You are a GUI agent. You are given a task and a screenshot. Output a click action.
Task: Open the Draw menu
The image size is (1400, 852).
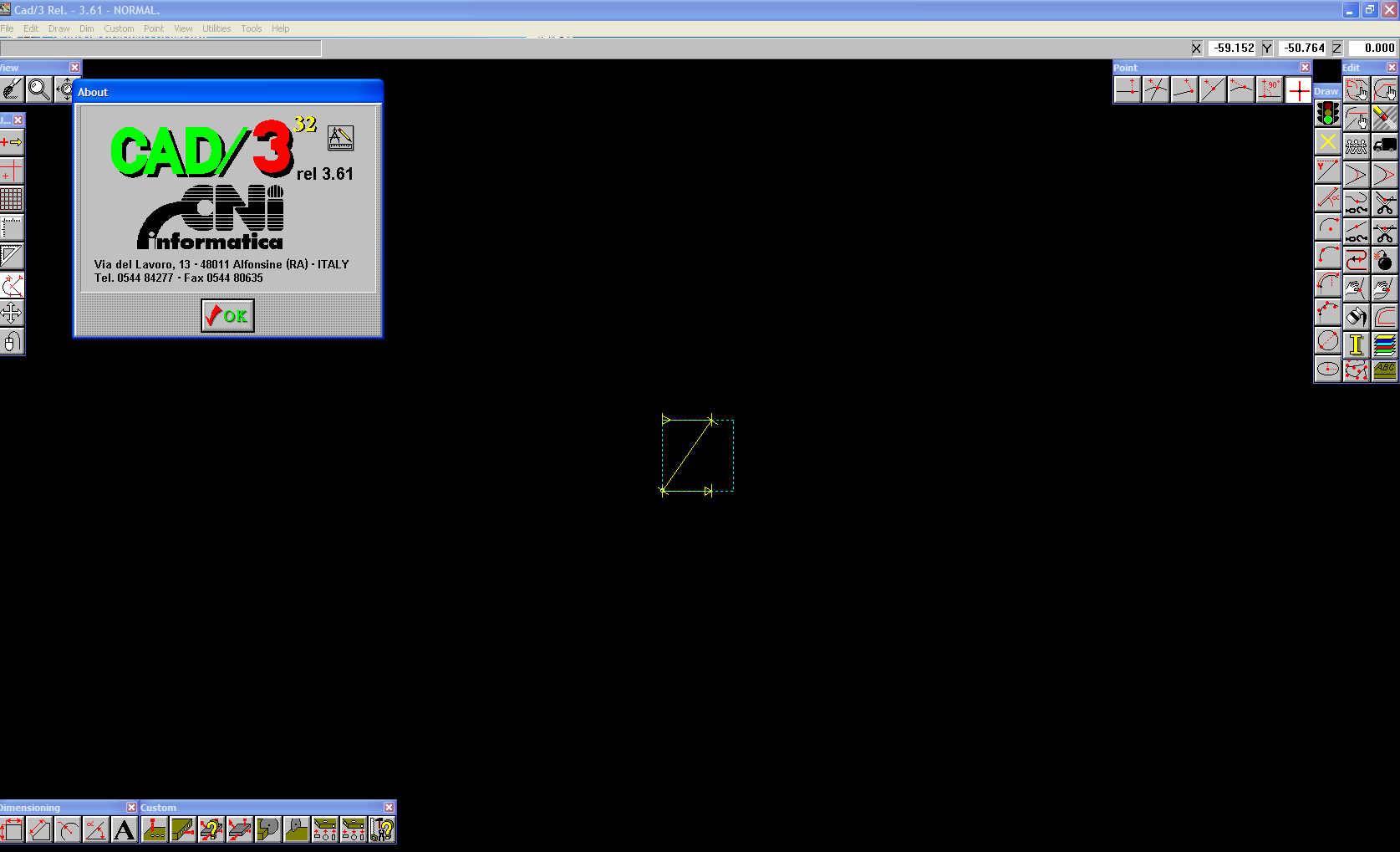tap(59, 28)
